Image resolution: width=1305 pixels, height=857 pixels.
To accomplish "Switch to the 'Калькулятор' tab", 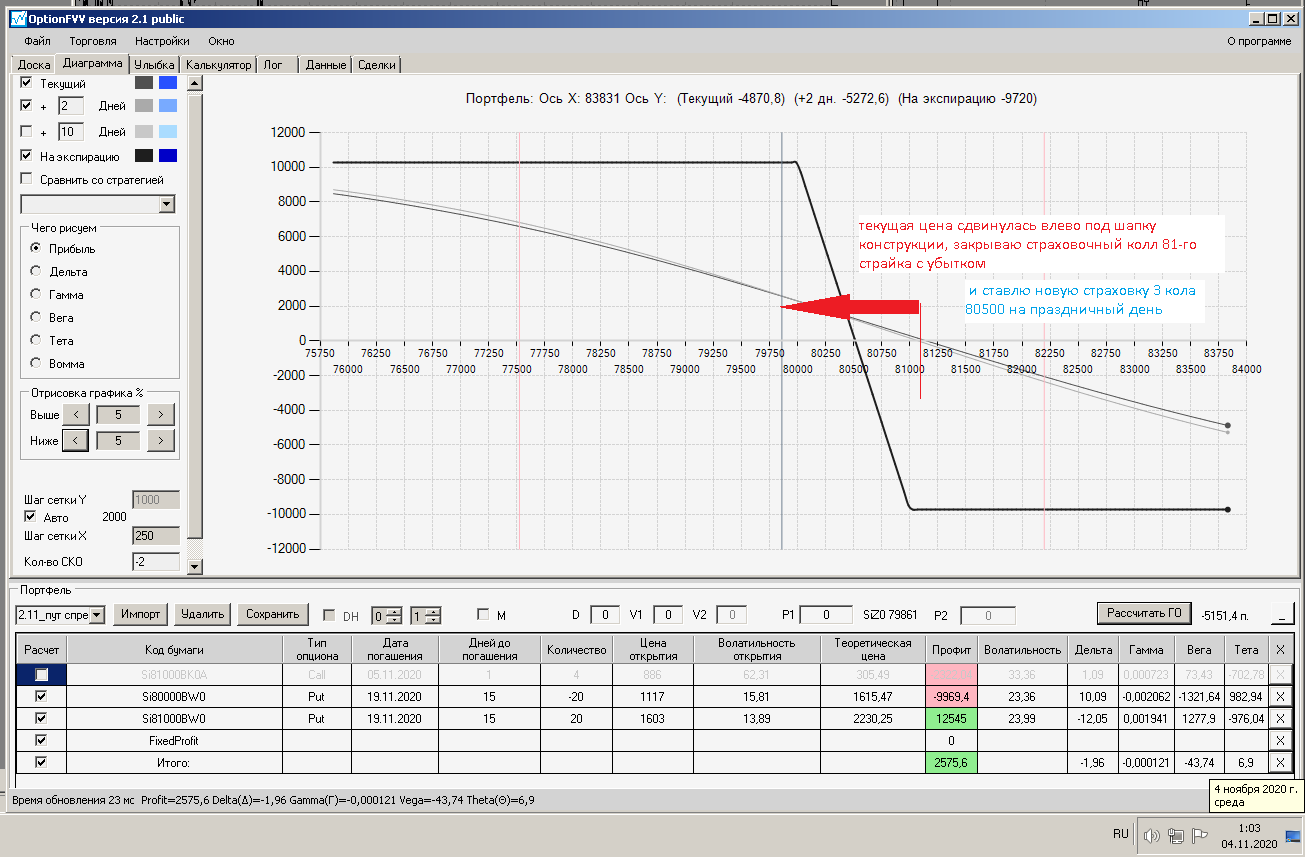I will pyautogui.click(x=219, y=65).
